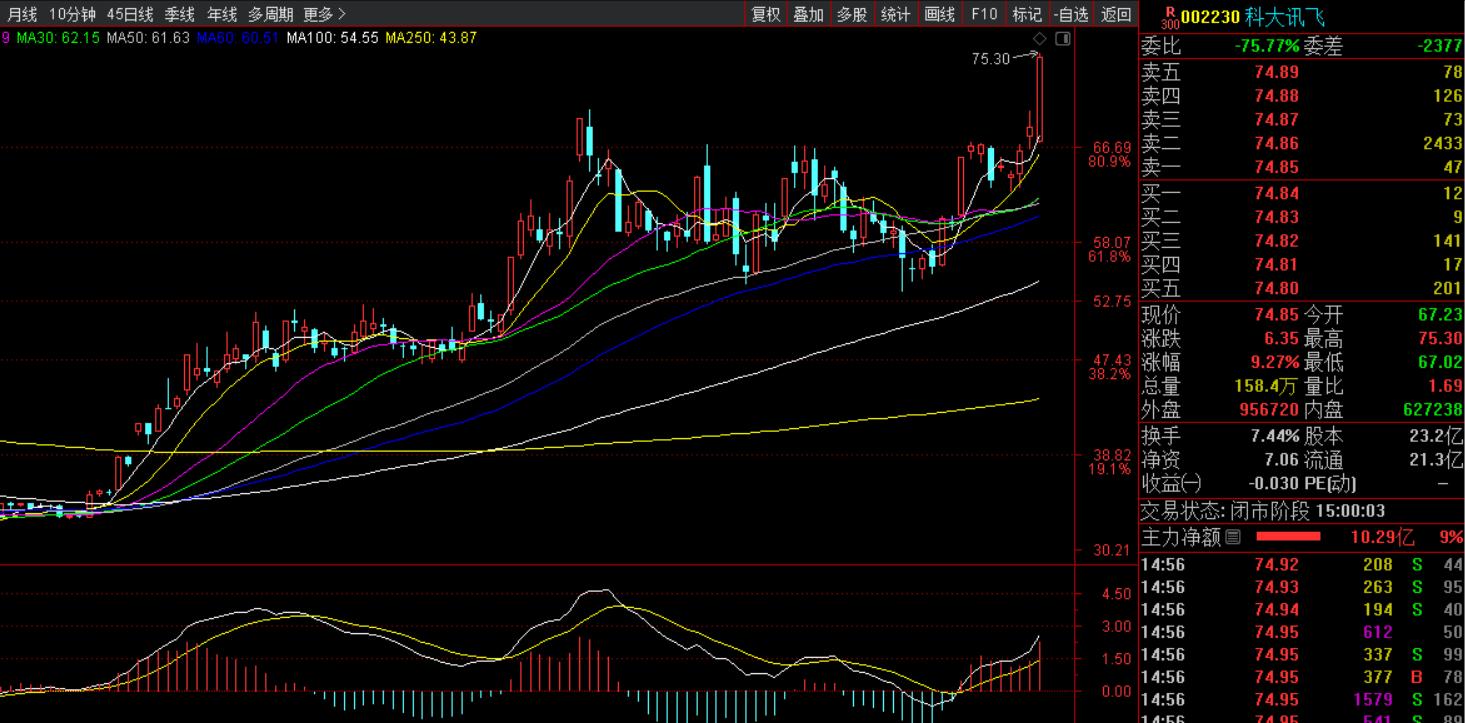
Task: Click the 10.29亿 net inflow amount
Action: tap(1383, 537)
